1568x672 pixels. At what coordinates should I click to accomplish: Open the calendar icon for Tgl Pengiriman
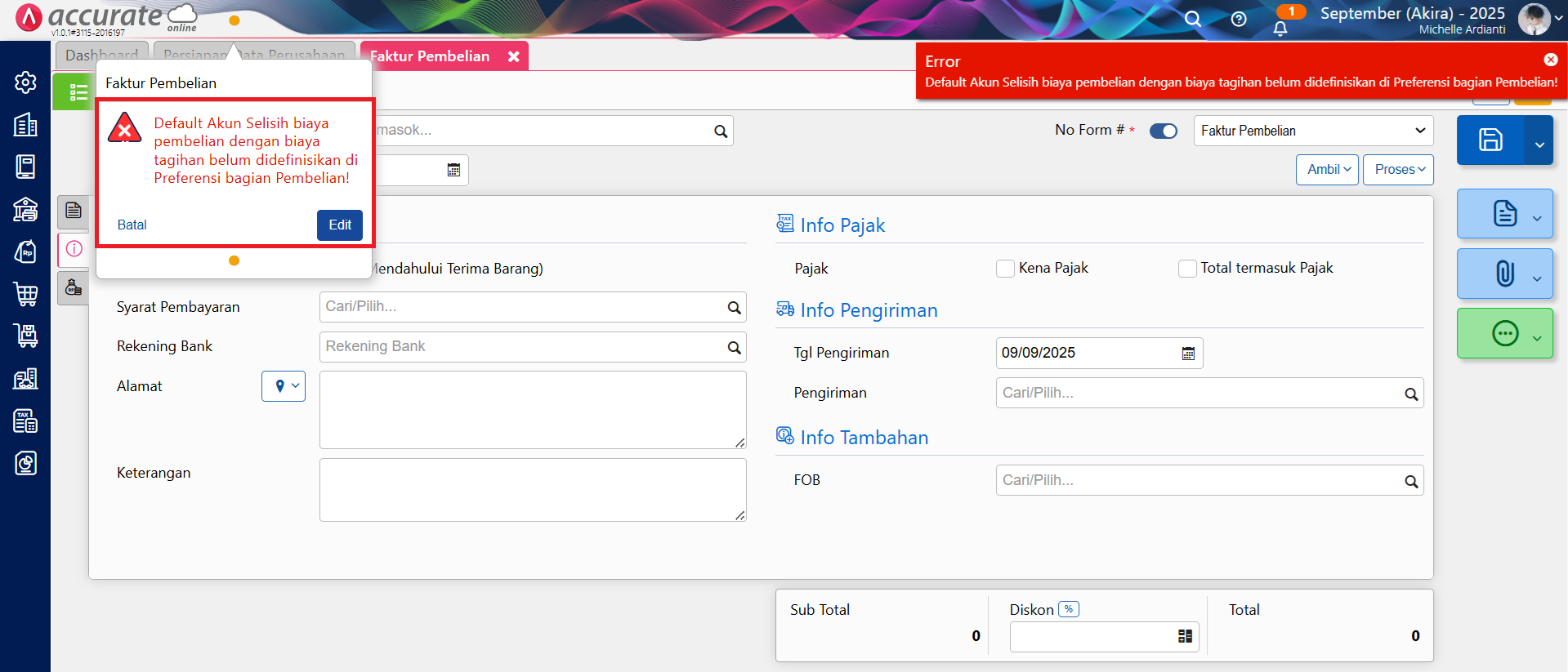pos(1188,354)
